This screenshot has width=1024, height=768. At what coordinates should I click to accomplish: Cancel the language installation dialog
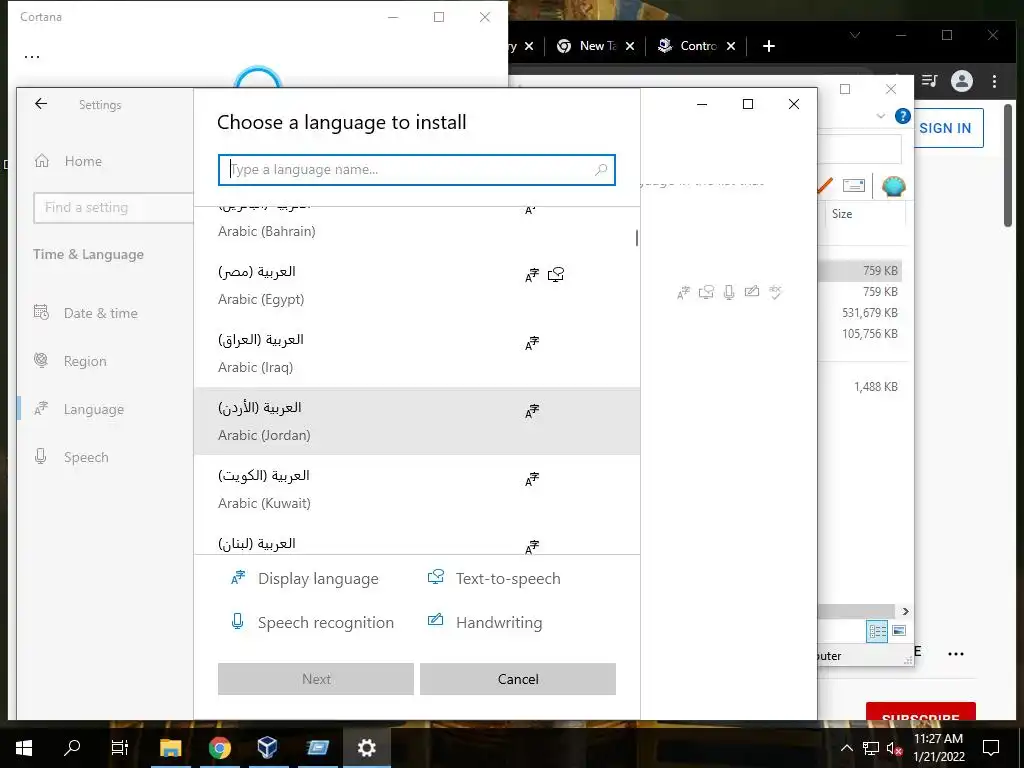tap(518, 679)
